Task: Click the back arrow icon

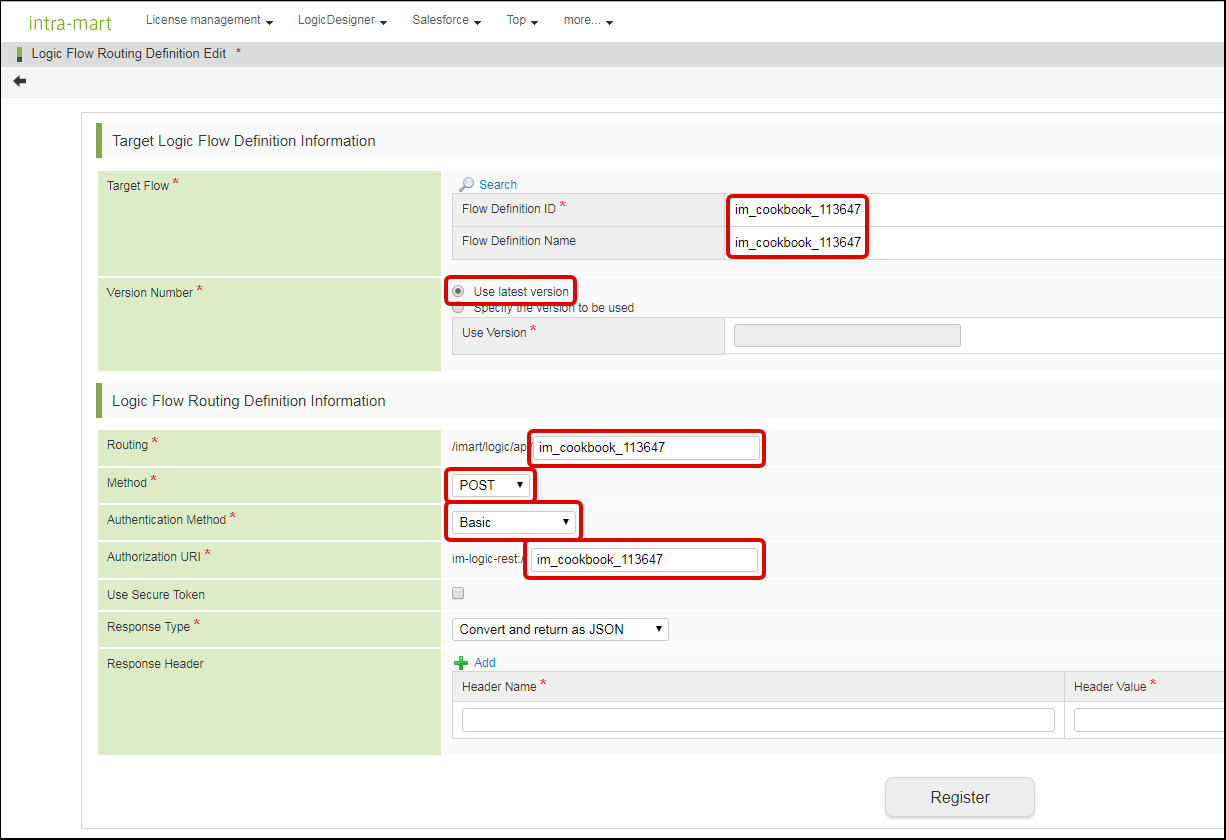Action: point(20,81)
